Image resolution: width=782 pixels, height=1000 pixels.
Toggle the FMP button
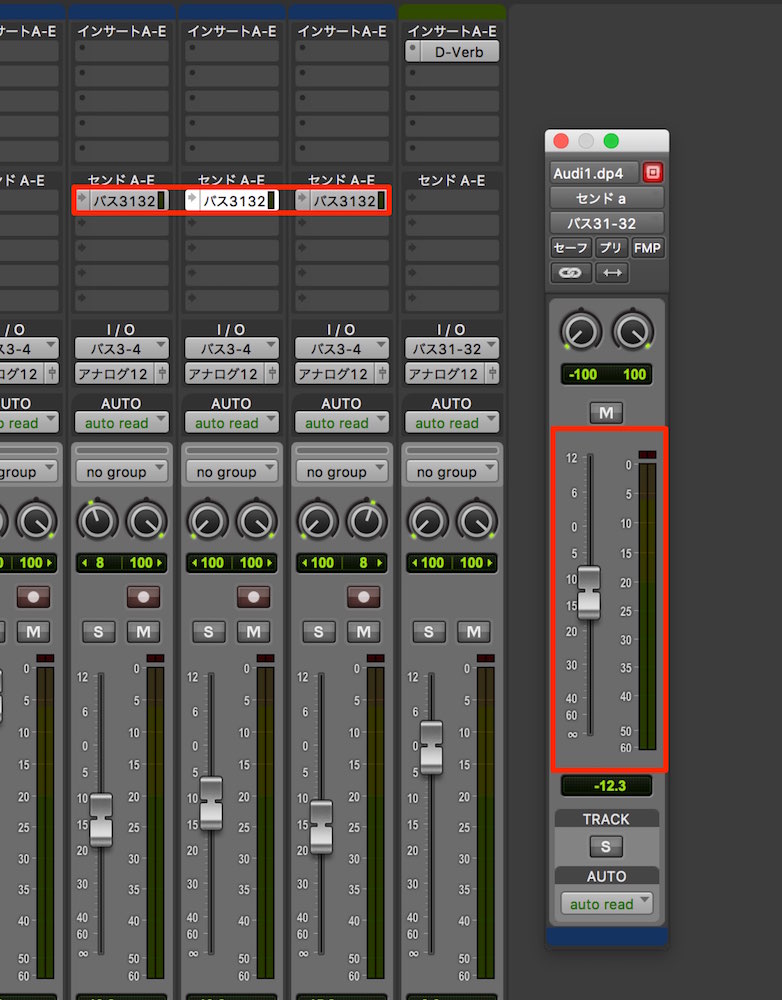click(x=647, y=248)
